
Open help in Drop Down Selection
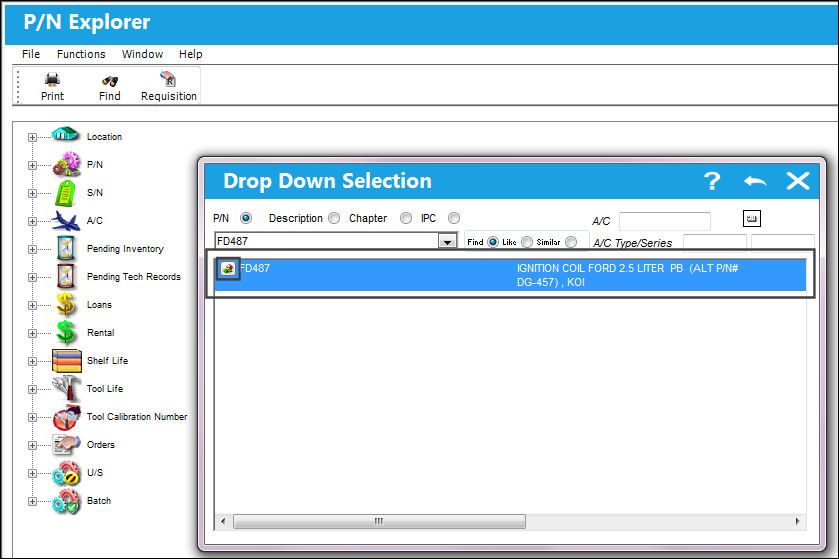(x=712, y=181)
